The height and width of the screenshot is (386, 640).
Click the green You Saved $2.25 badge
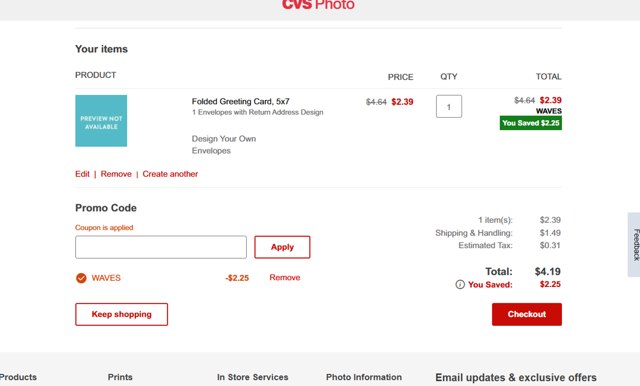[531, 123]
